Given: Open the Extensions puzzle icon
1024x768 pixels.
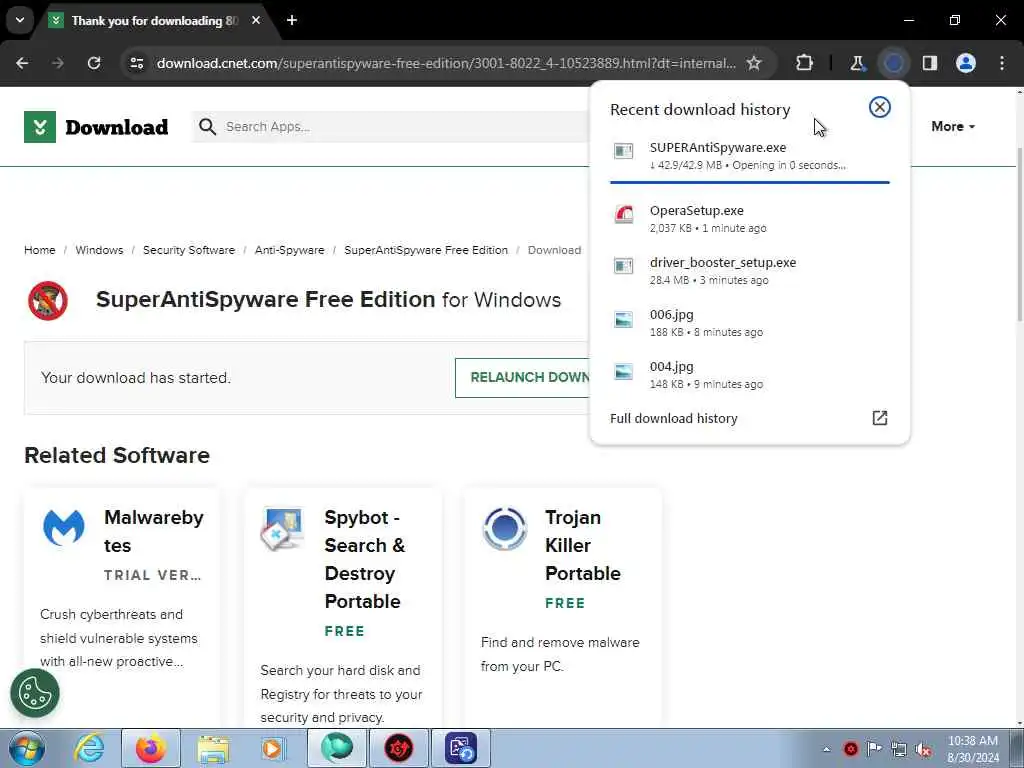Looking at the screenshot, I should pos(805,63).
